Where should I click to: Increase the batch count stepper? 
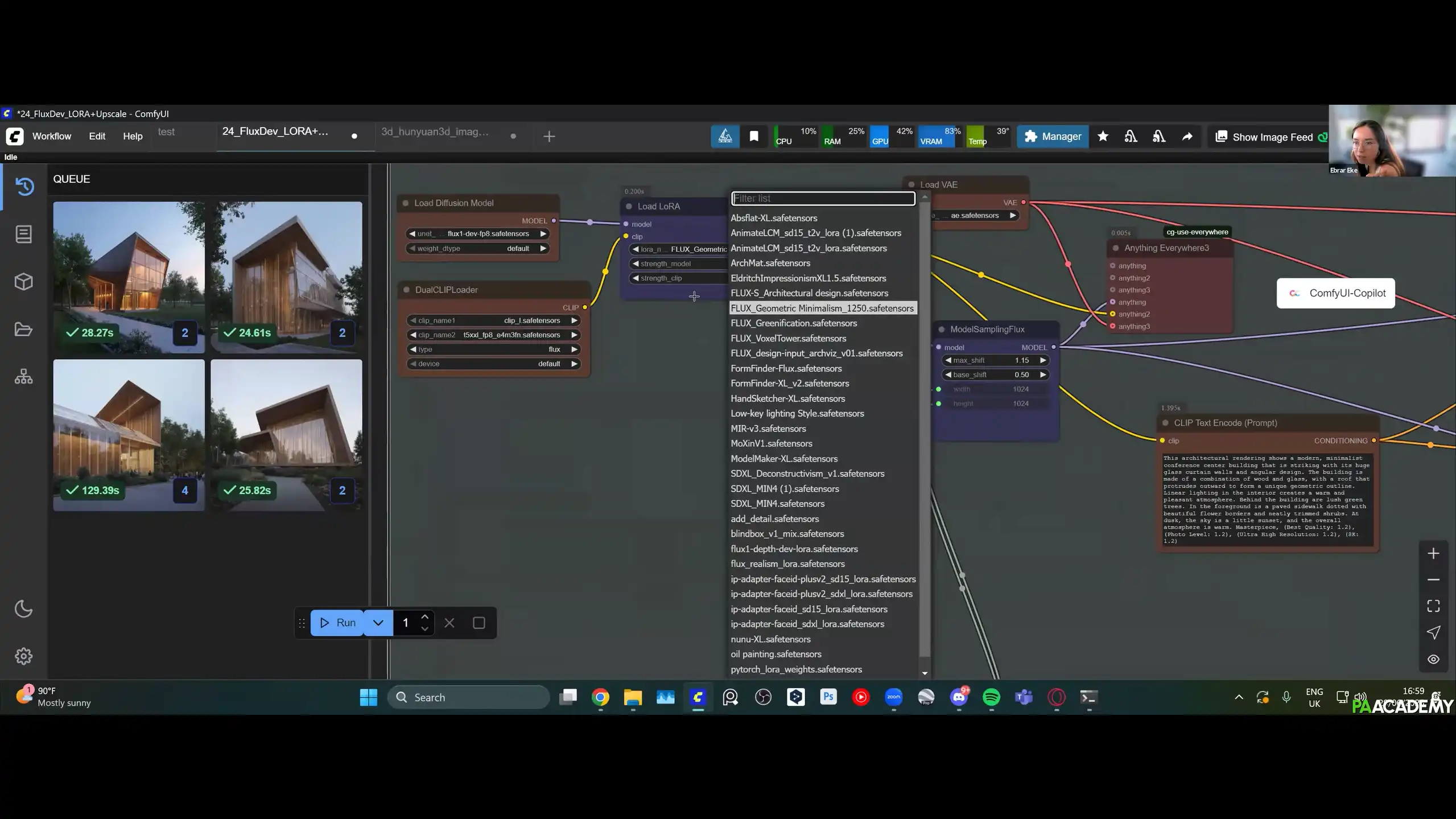click(425, 617)
